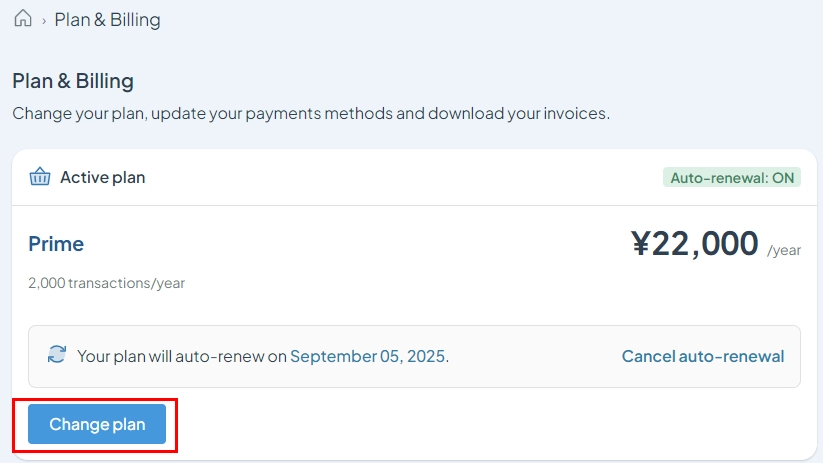The height and width of the screenshot is (463, 823).
Task: Click the blank area of the Active plan header bar
Action: (x=404, y=177)
